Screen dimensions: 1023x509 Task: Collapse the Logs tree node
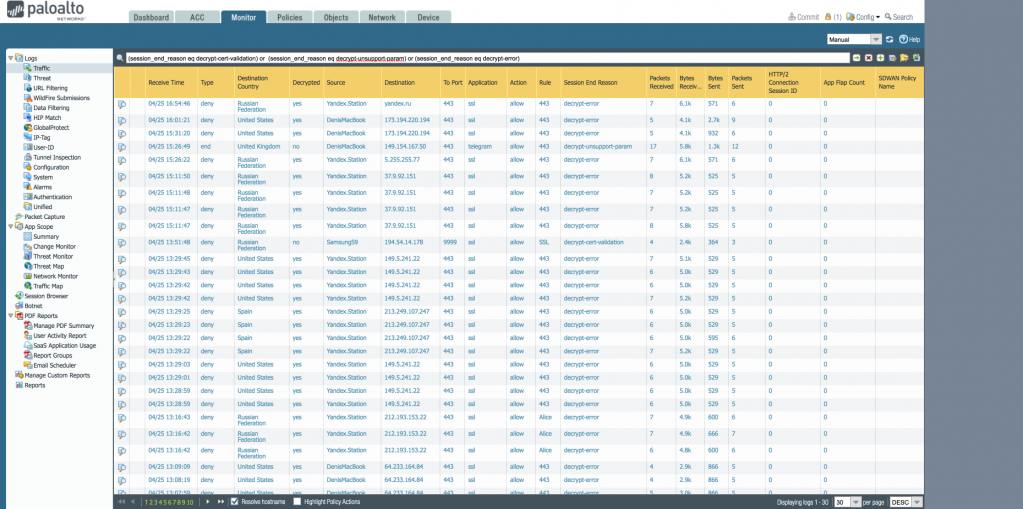11,58
